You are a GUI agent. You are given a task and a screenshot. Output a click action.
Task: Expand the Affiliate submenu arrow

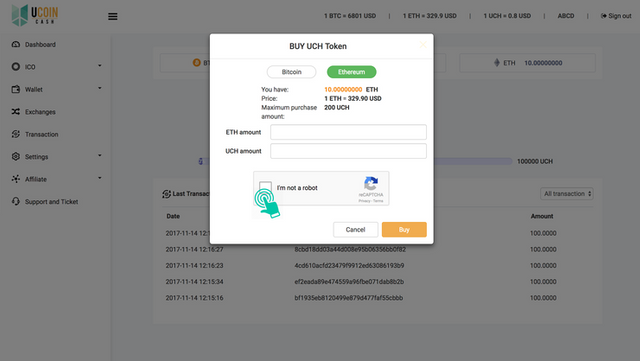coord(100,178)
